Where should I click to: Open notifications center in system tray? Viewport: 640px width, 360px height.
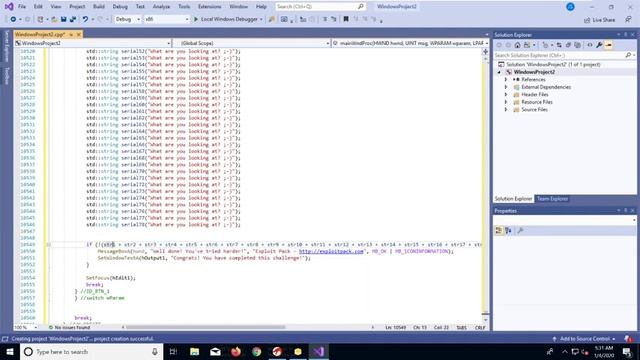627,351
